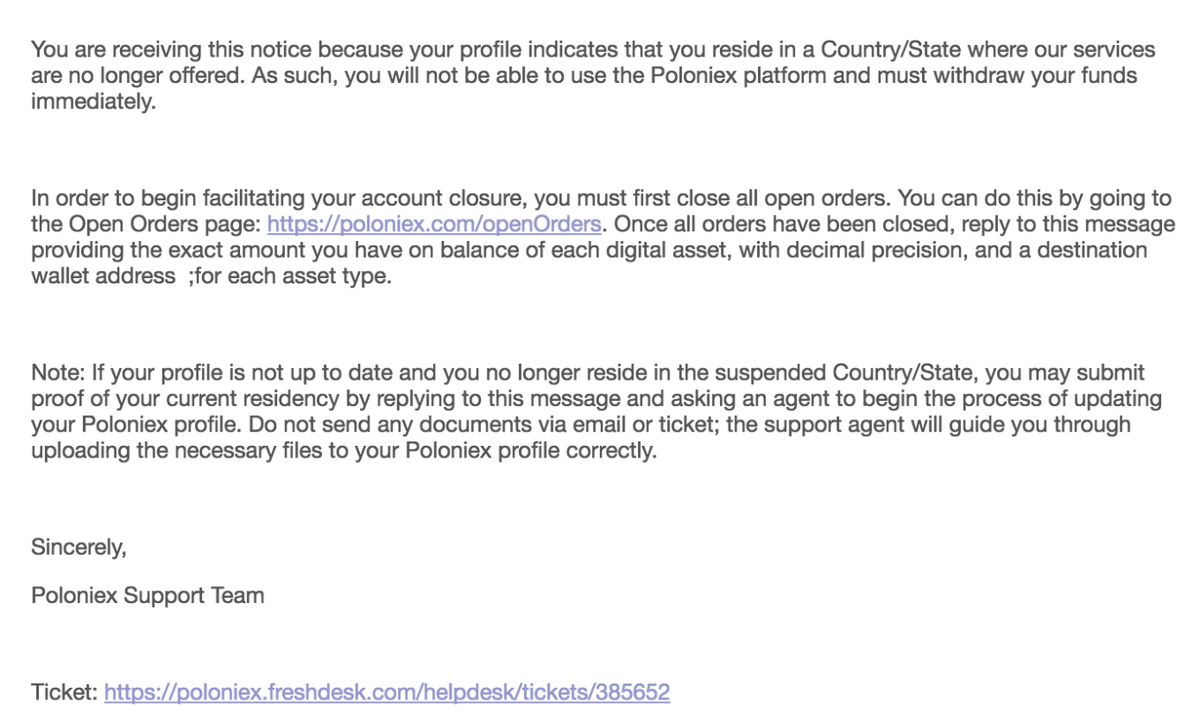Screen dimensions: 1200x724
Task: Click "proof of your current residency" text
Action: [187, 400]
